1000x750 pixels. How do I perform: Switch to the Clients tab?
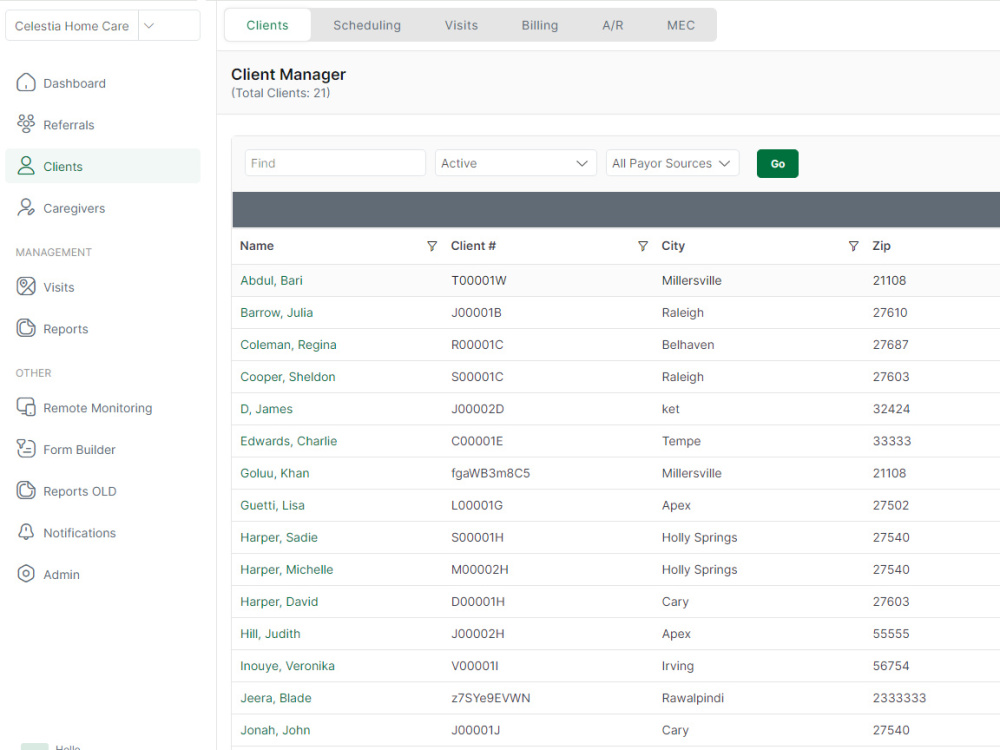[267, 26]
